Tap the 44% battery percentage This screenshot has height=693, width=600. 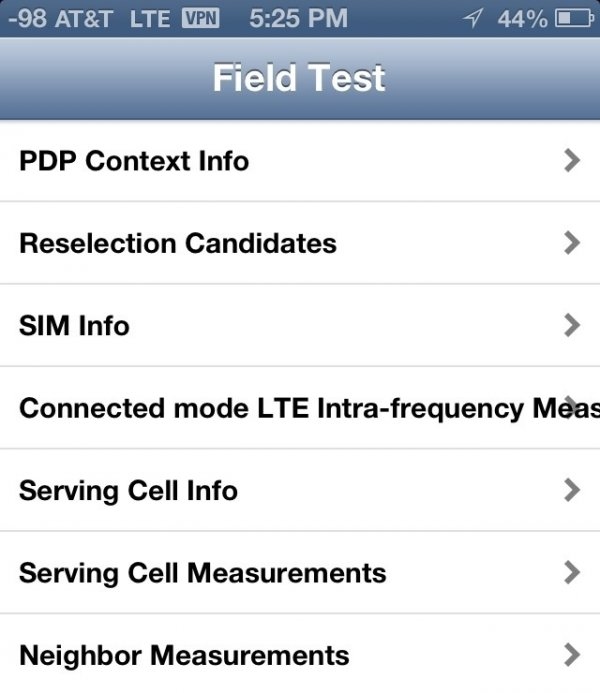(522, 18)
